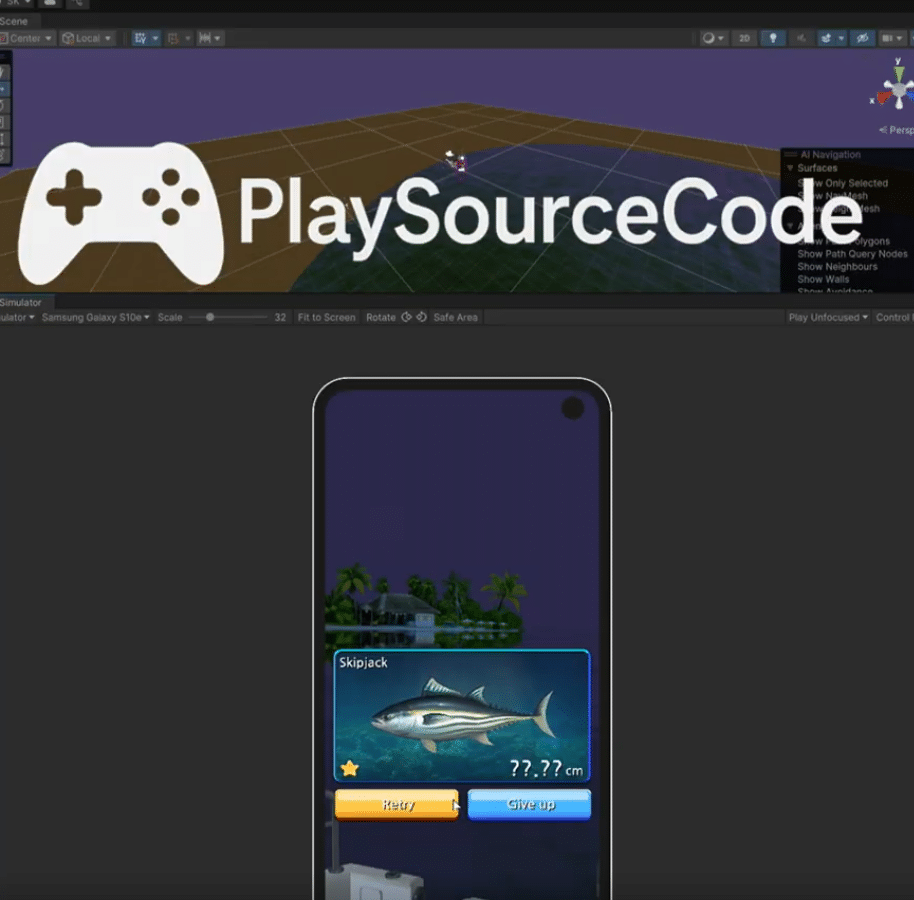
Task: Click the Scale value field showing 32
Action: (x=280, y=317)
